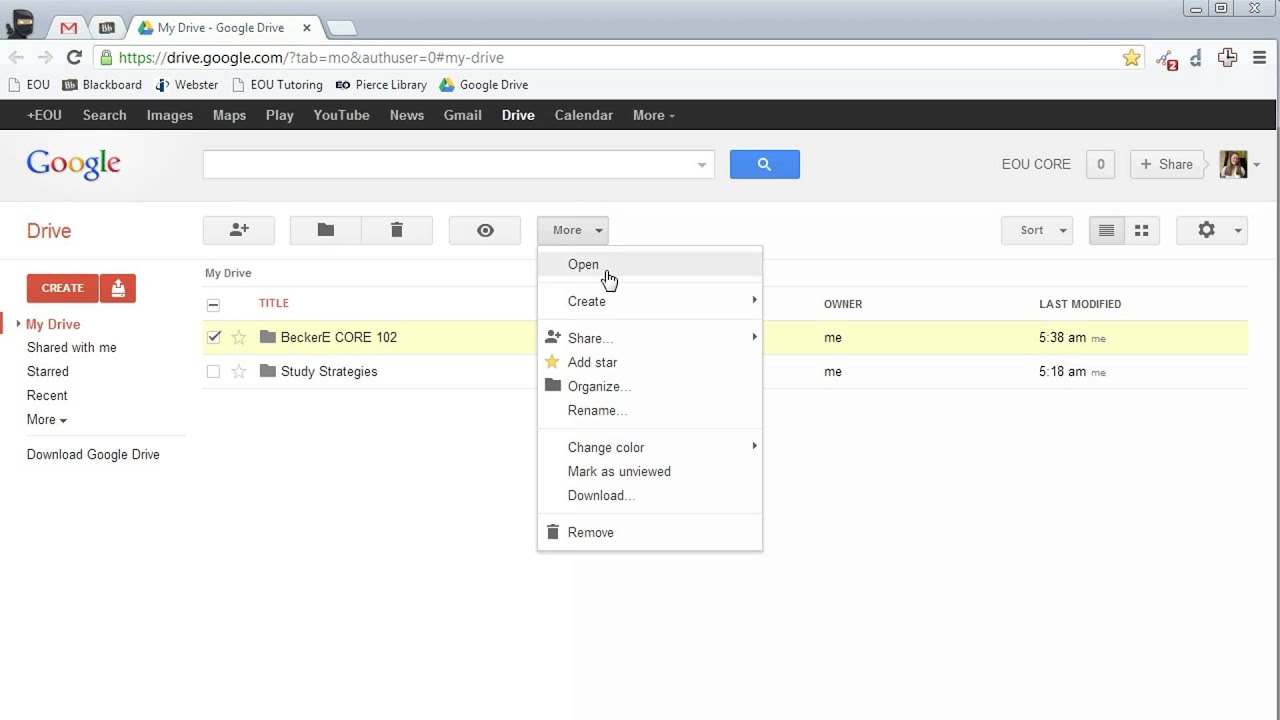Image resolution: width=1280 pixels, height=720 pixels.
Task: Click the LAST MODIFIED column header
Action: (x=1080, y=304)
